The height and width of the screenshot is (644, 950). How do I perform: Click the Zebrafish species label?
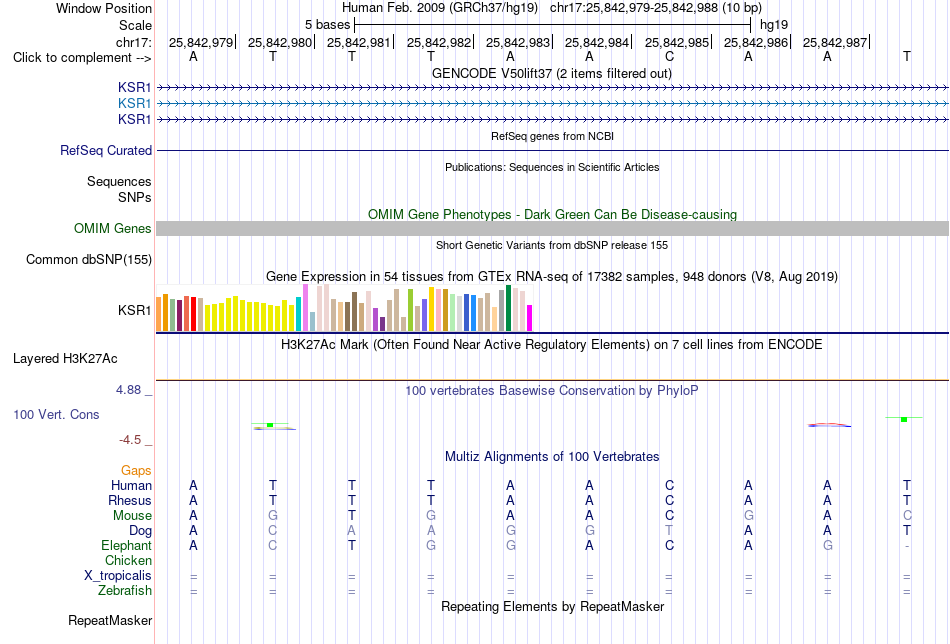(125, 590)
